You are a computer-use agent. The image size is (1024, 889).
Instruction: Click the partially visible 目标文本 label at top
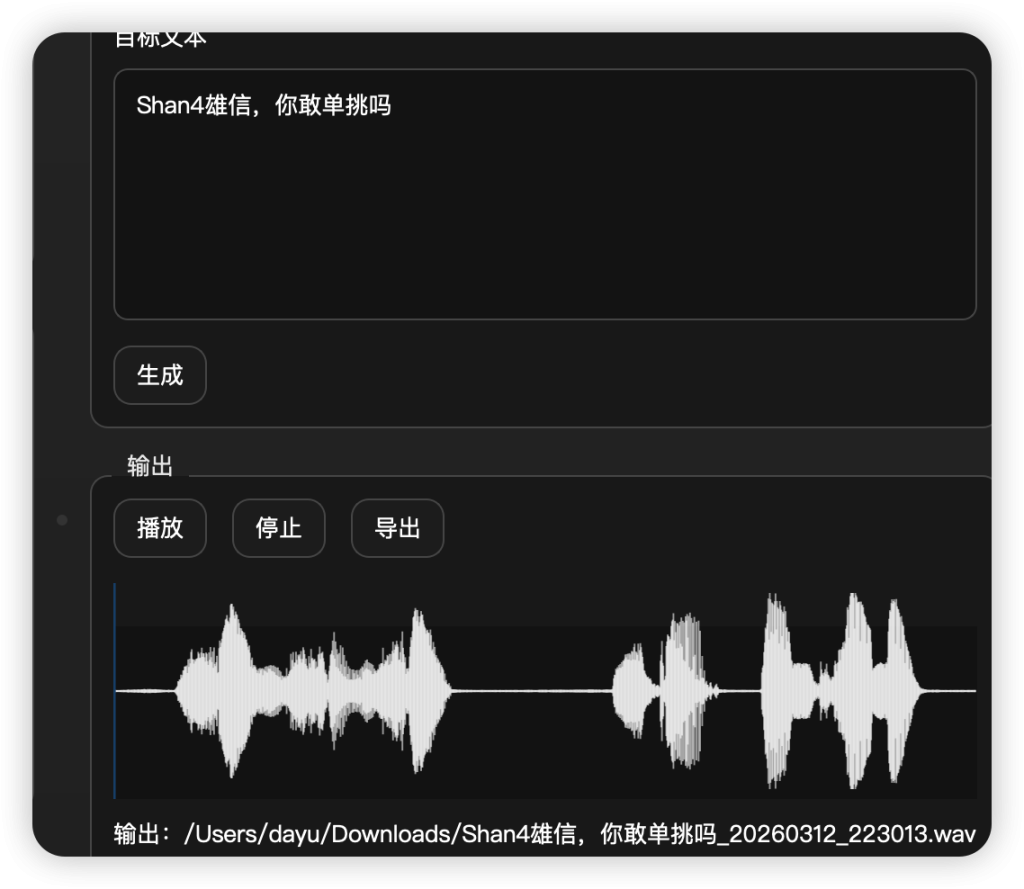(x=160, y=40)
